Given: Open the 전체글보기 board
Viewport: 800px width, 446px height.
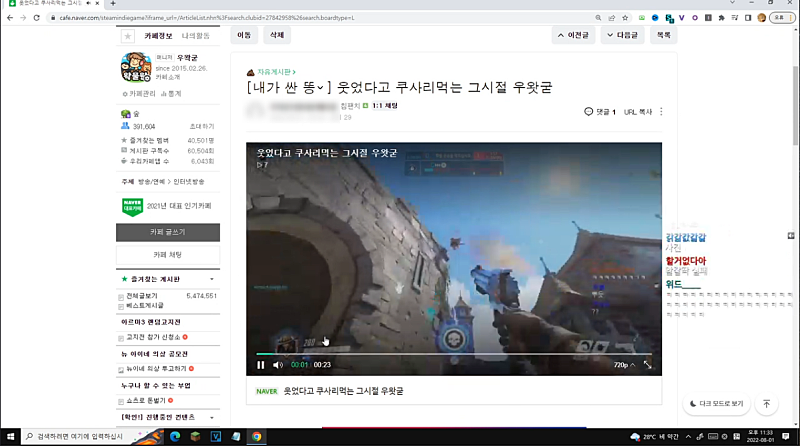Looking at the screenshot, I should 142,296.
